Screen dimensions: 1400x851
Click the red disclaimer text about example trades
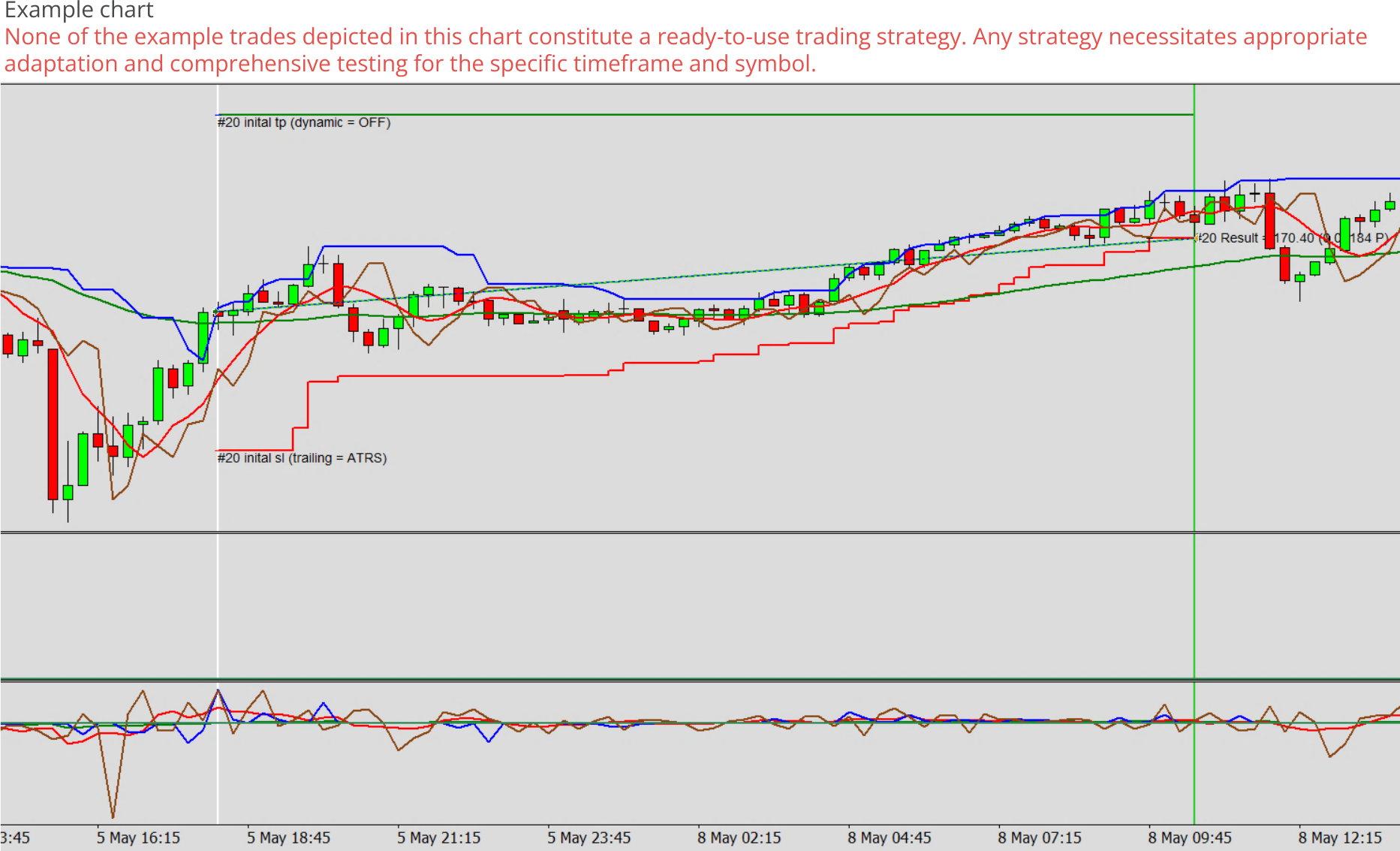coord(686,50)
